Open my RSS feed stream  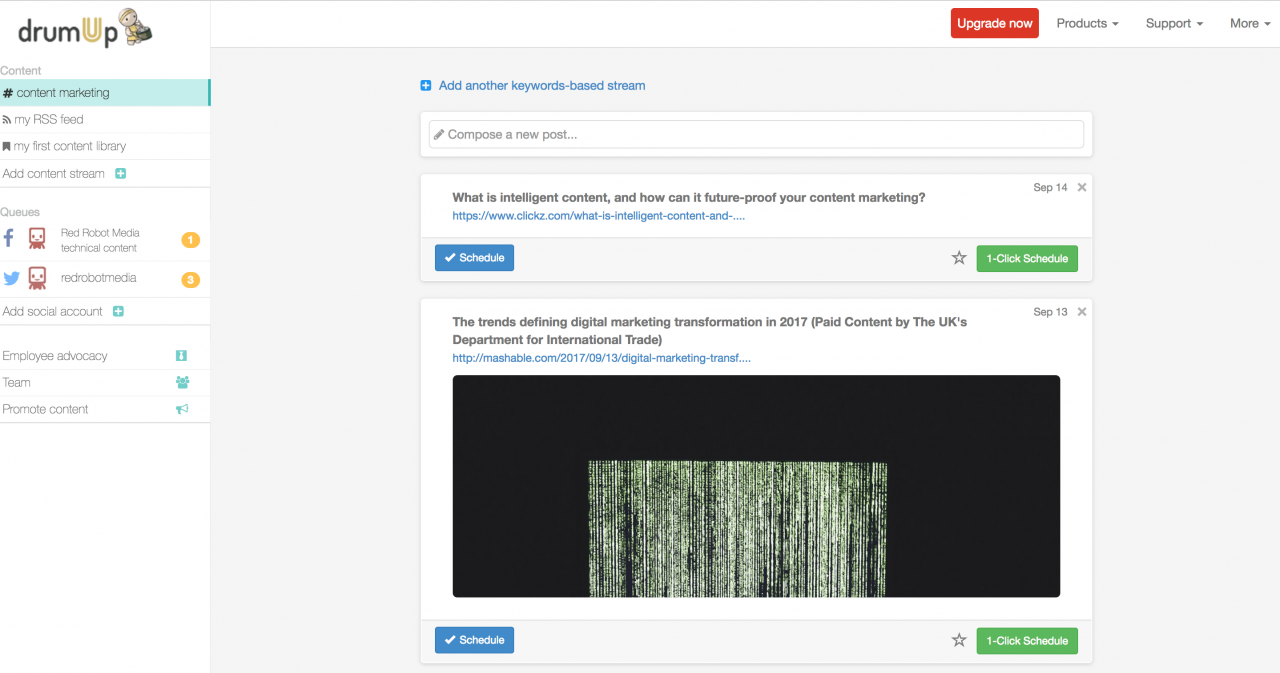pos(49,120)
